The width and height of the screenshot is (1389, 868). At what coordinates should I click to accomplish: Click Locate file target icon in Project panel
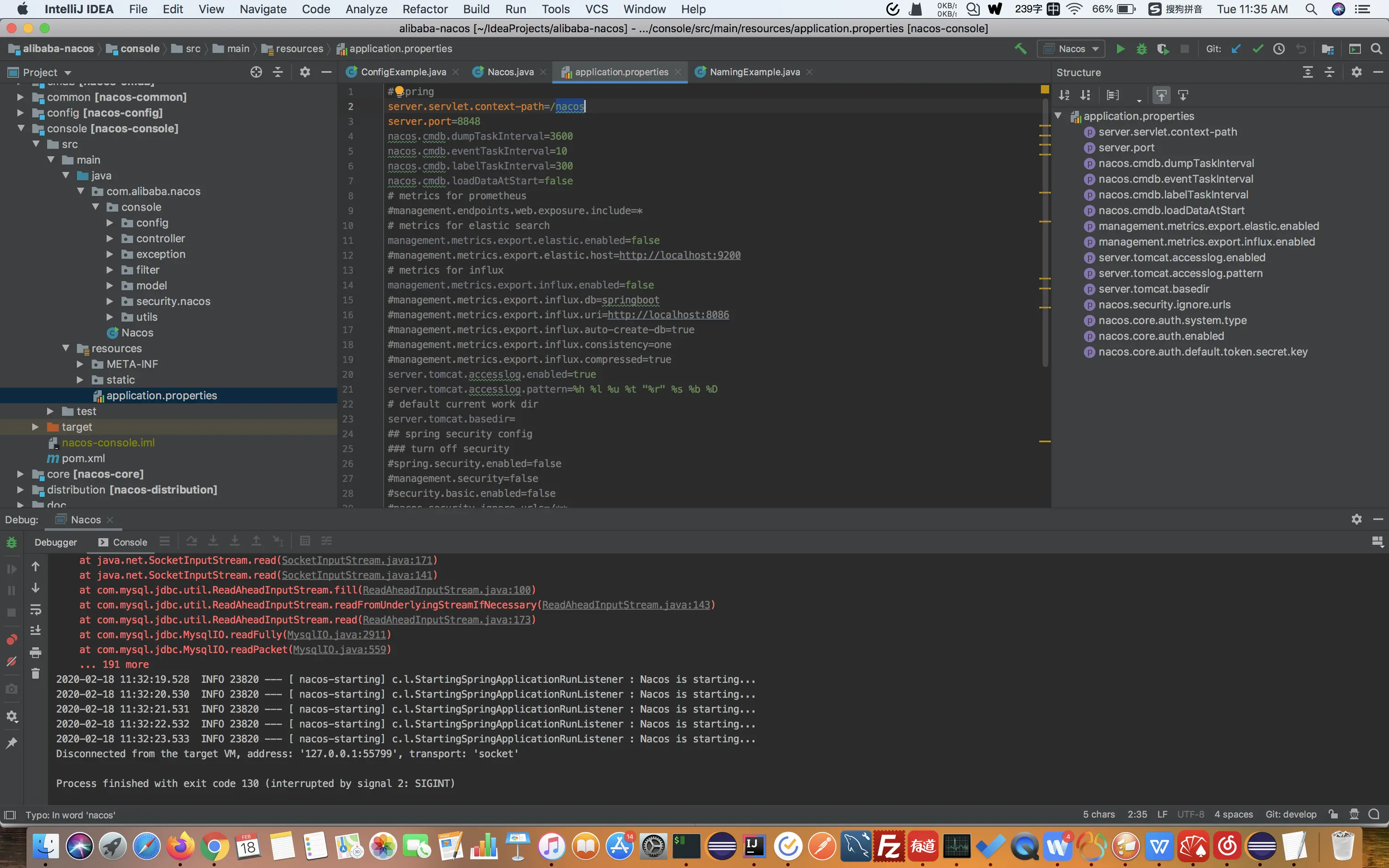256,72
